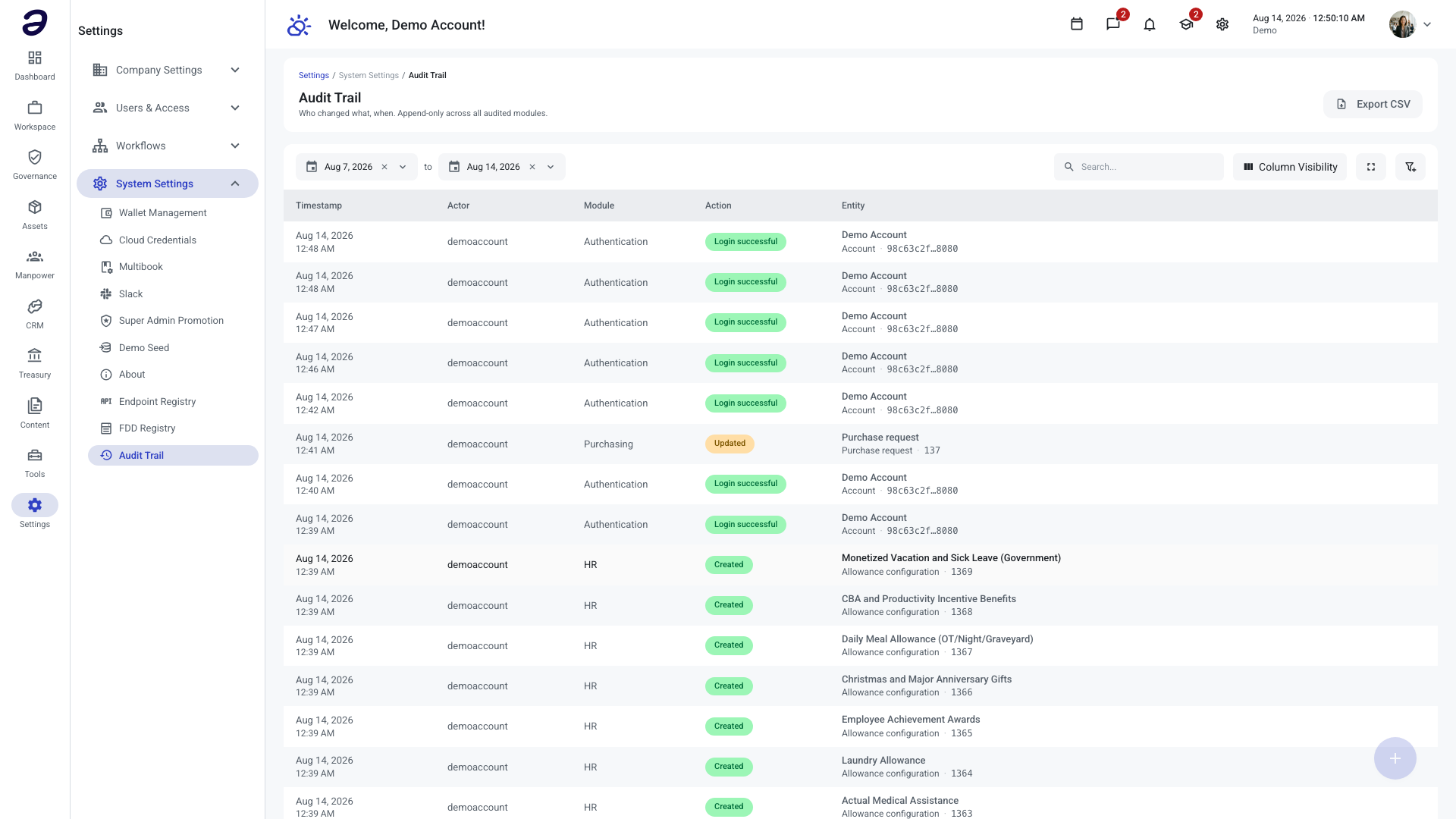Go to the Workspace module
The width and height of the screenshot is (1456, 819).
(x=35, y=116)
